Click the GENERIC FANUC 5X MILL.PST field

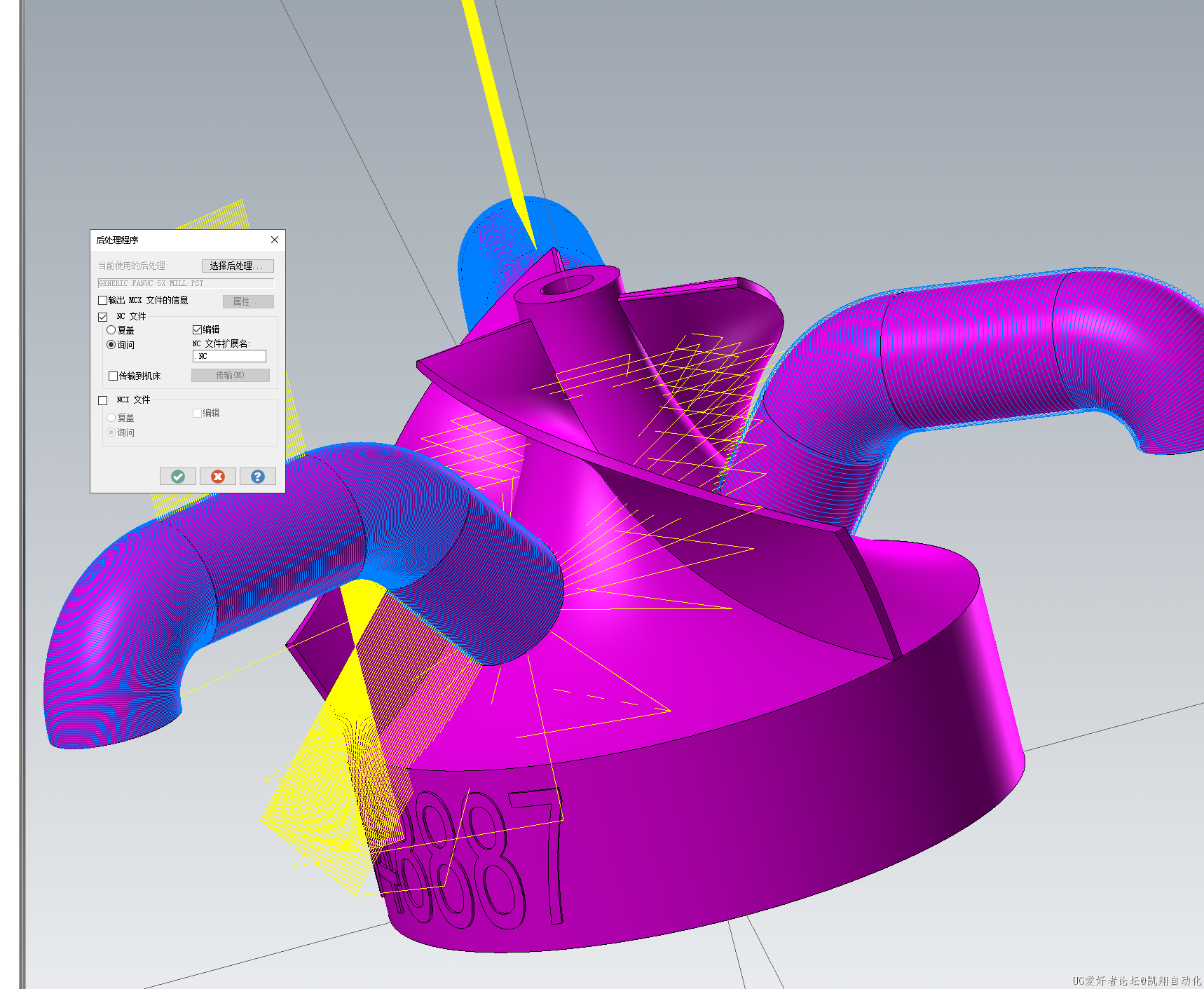[186, 283]
